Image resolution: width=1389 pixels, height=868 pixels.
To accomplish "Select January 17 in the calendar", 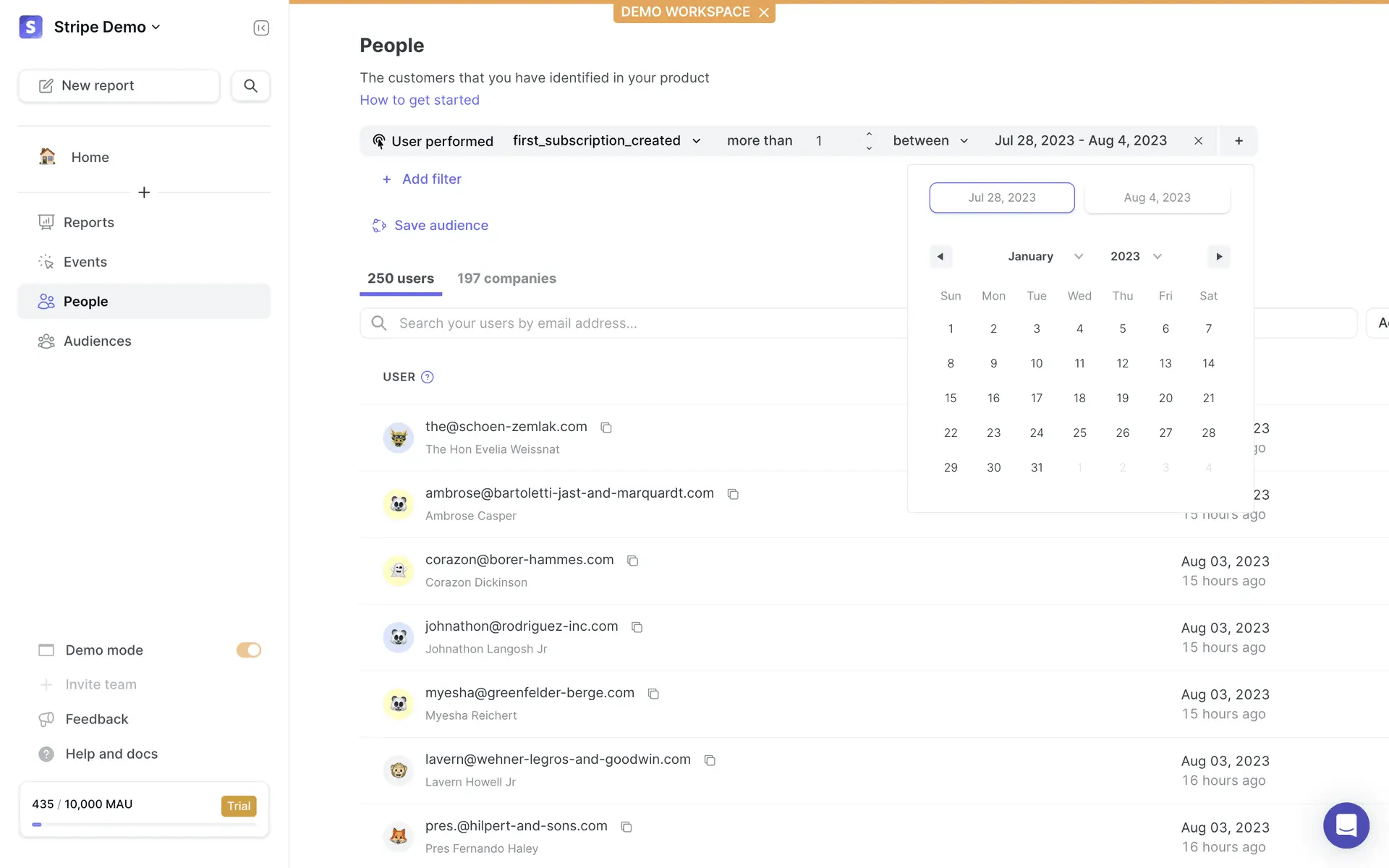I will (1037, 399).
